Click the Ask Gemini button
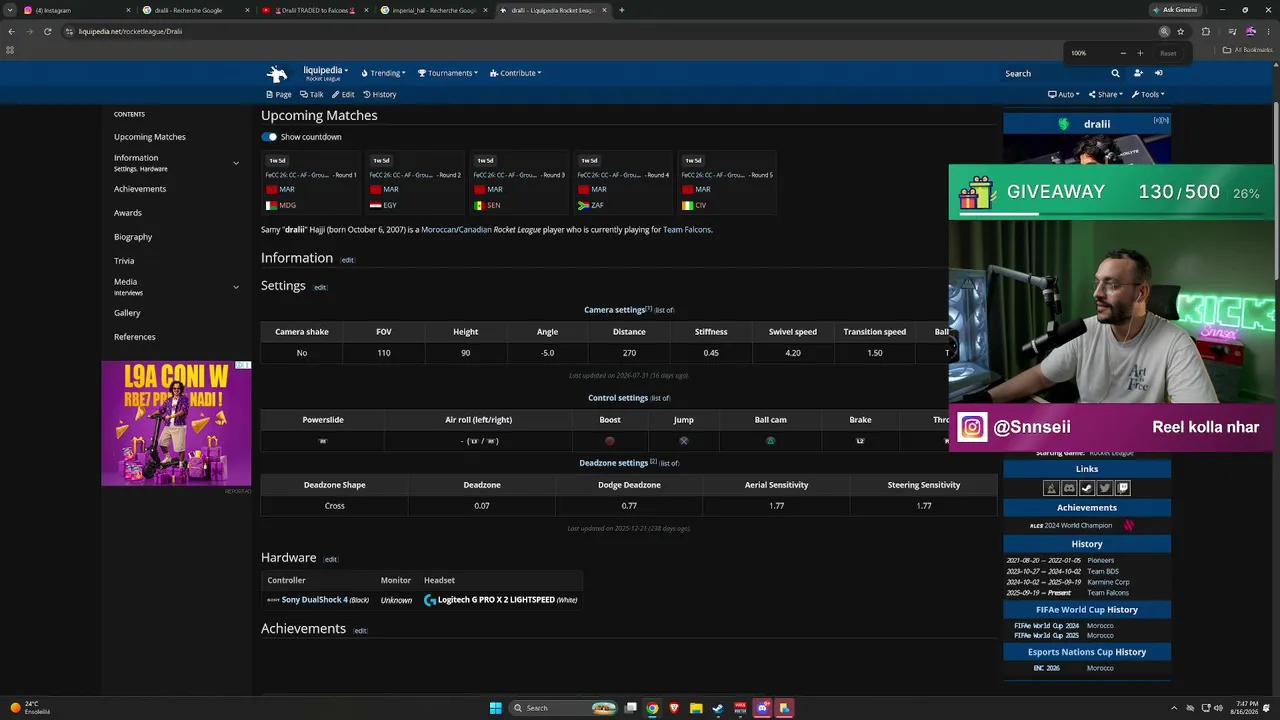Viewport: 1280px width, 720px height. 1174,10
